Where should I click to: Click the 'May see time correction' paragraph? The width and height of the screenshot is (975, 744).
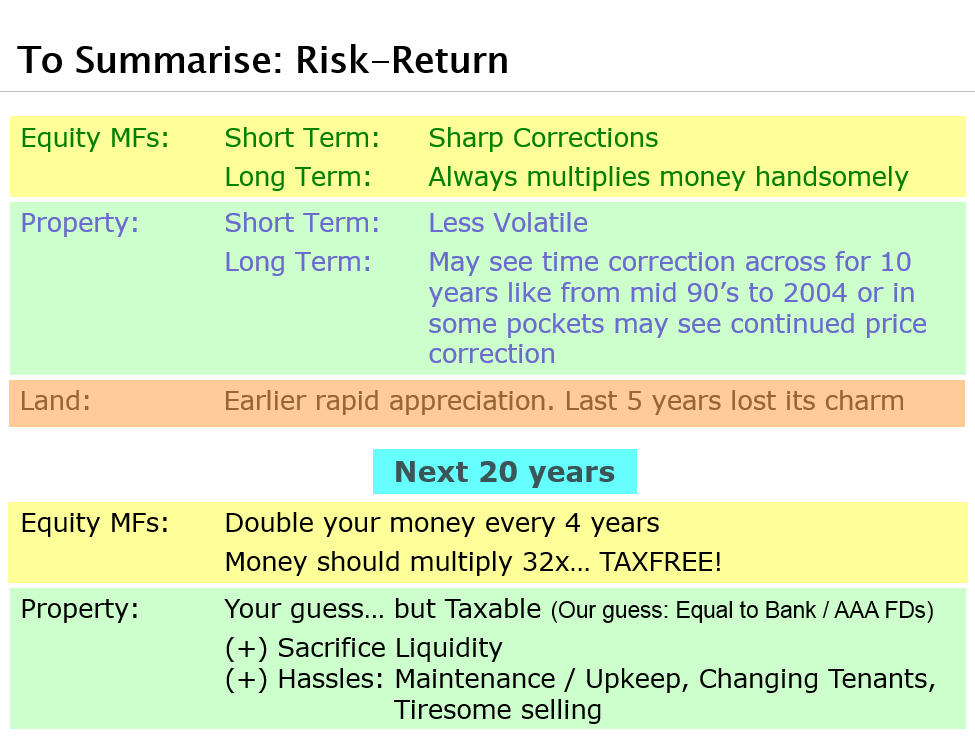[x=678, y=308]
